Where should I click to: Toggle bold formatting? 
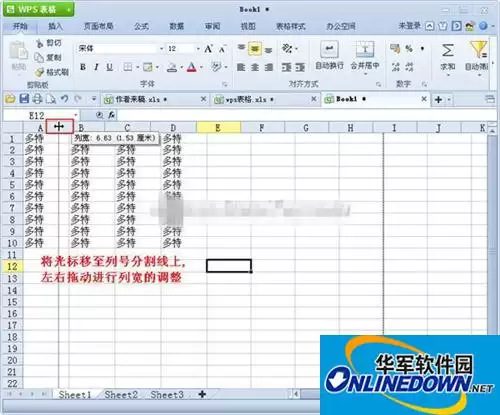83,67
